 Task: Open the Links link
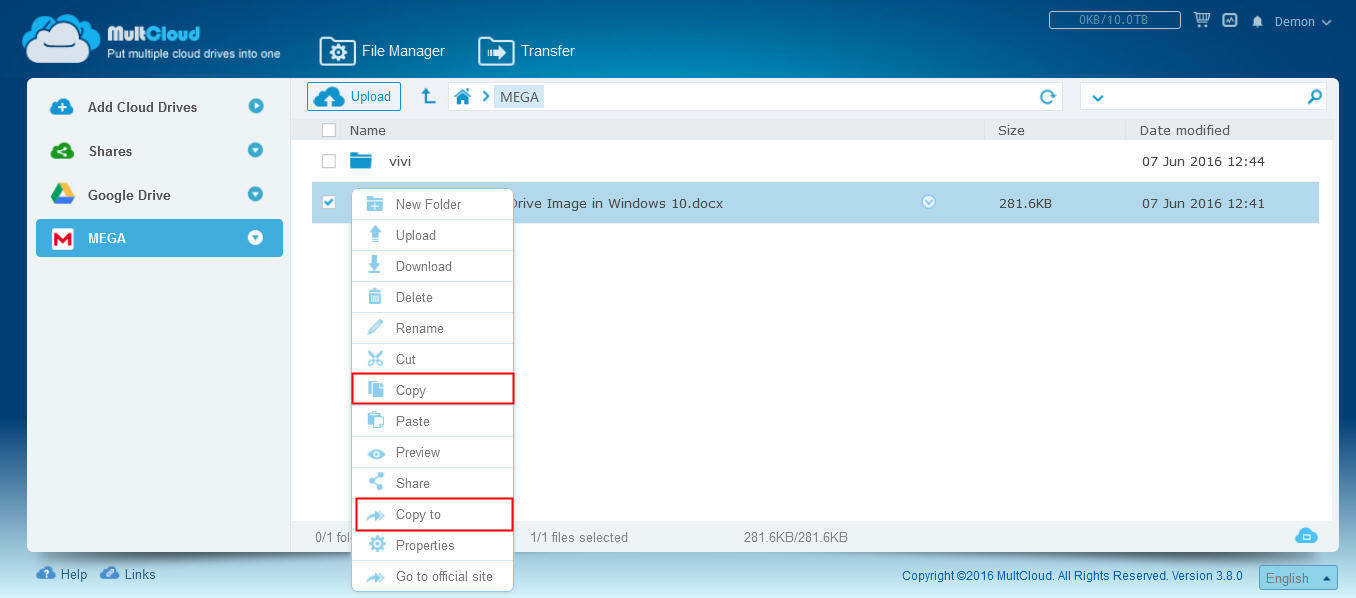pos(141,575)
